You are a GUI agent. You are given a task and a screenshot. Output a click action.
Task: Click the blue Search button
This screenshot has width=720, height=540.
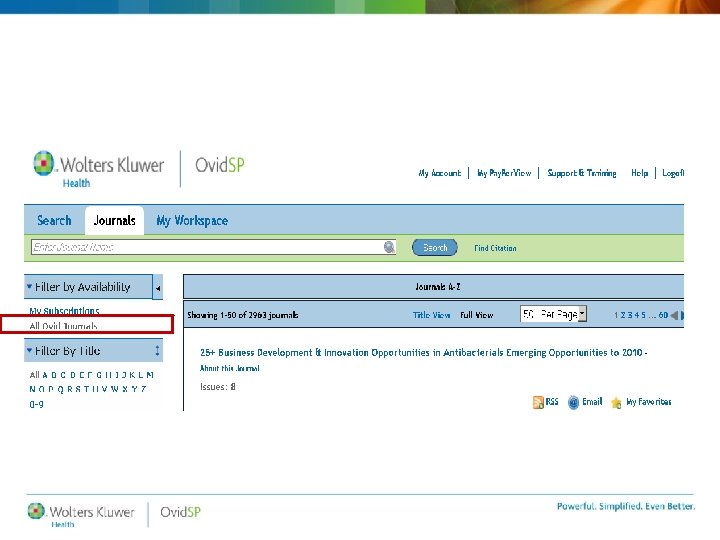434,248
